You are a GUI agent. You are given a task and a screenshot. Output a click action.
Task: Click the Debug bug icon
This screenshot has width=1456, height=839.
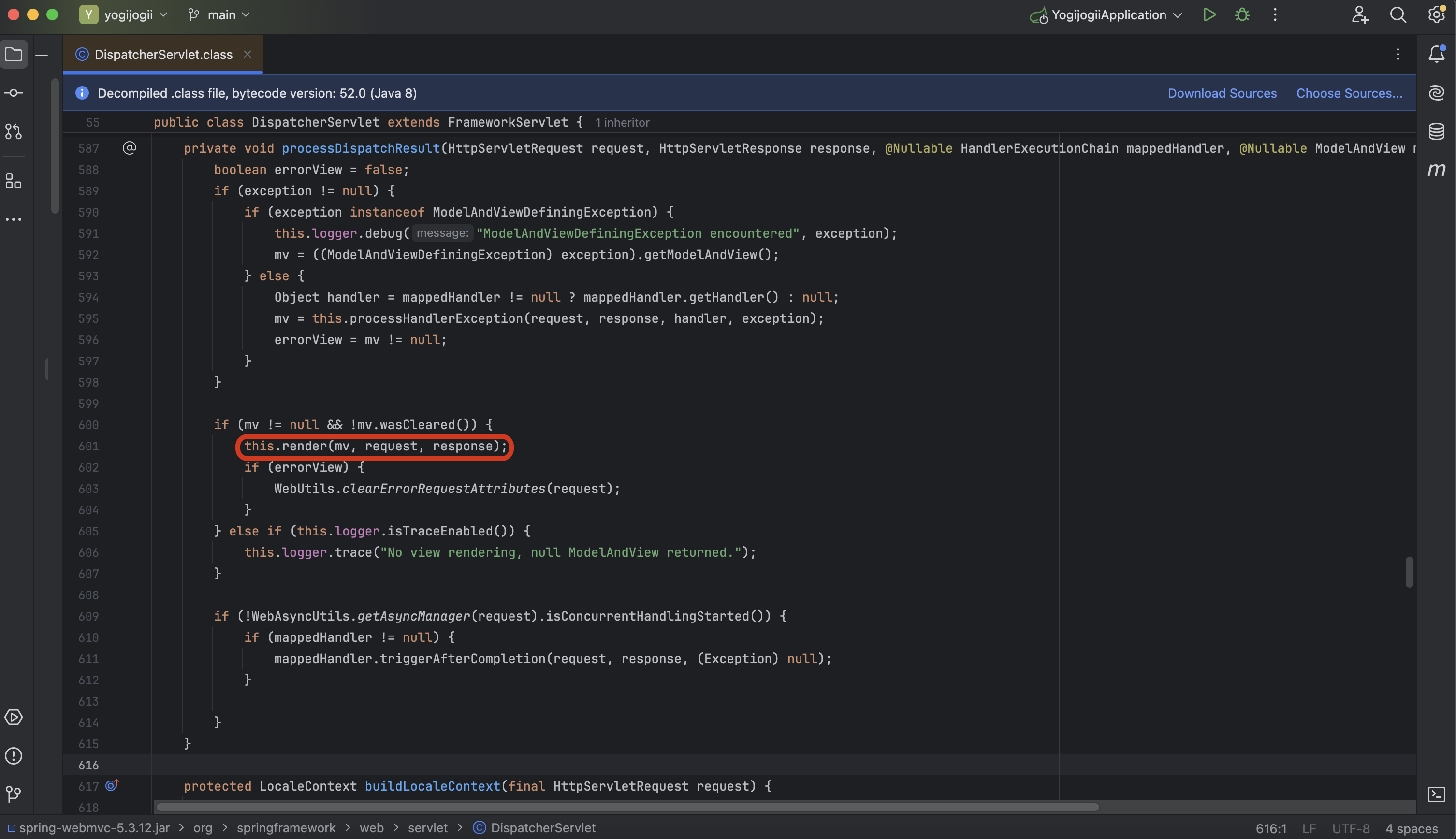(1242, 15)
